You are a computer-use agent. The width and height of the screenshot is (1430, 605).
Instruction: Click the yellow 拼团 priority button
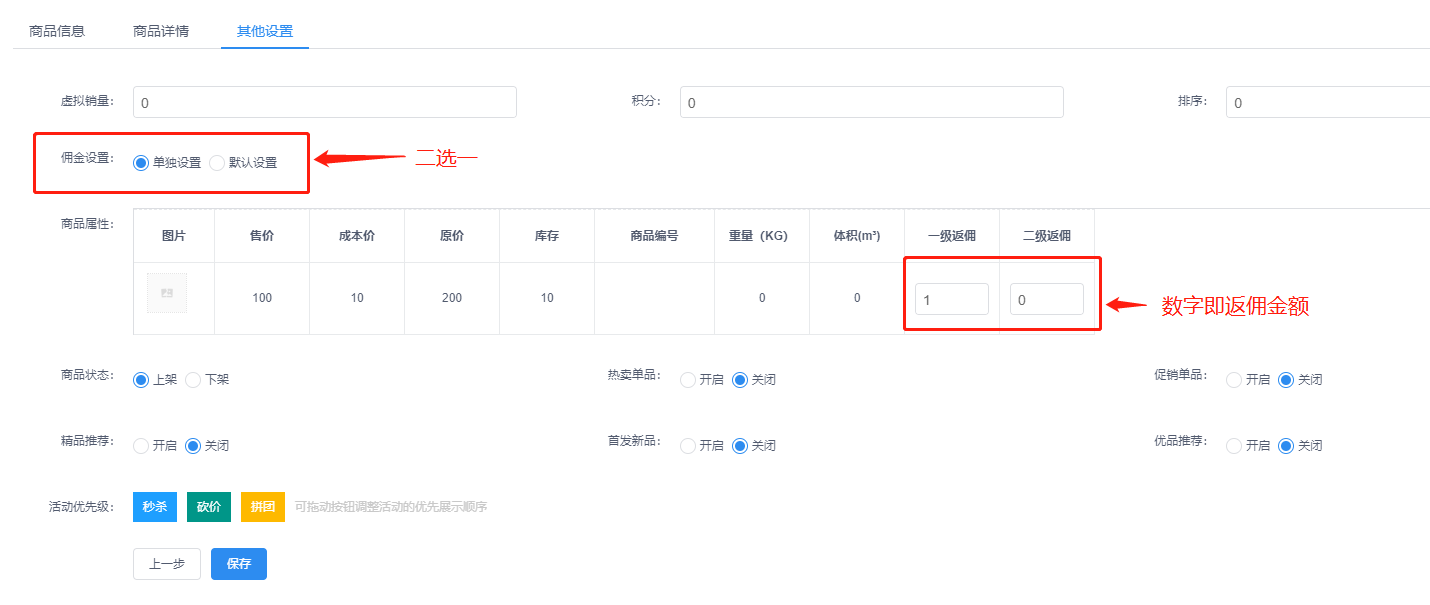tap(263, 507)
